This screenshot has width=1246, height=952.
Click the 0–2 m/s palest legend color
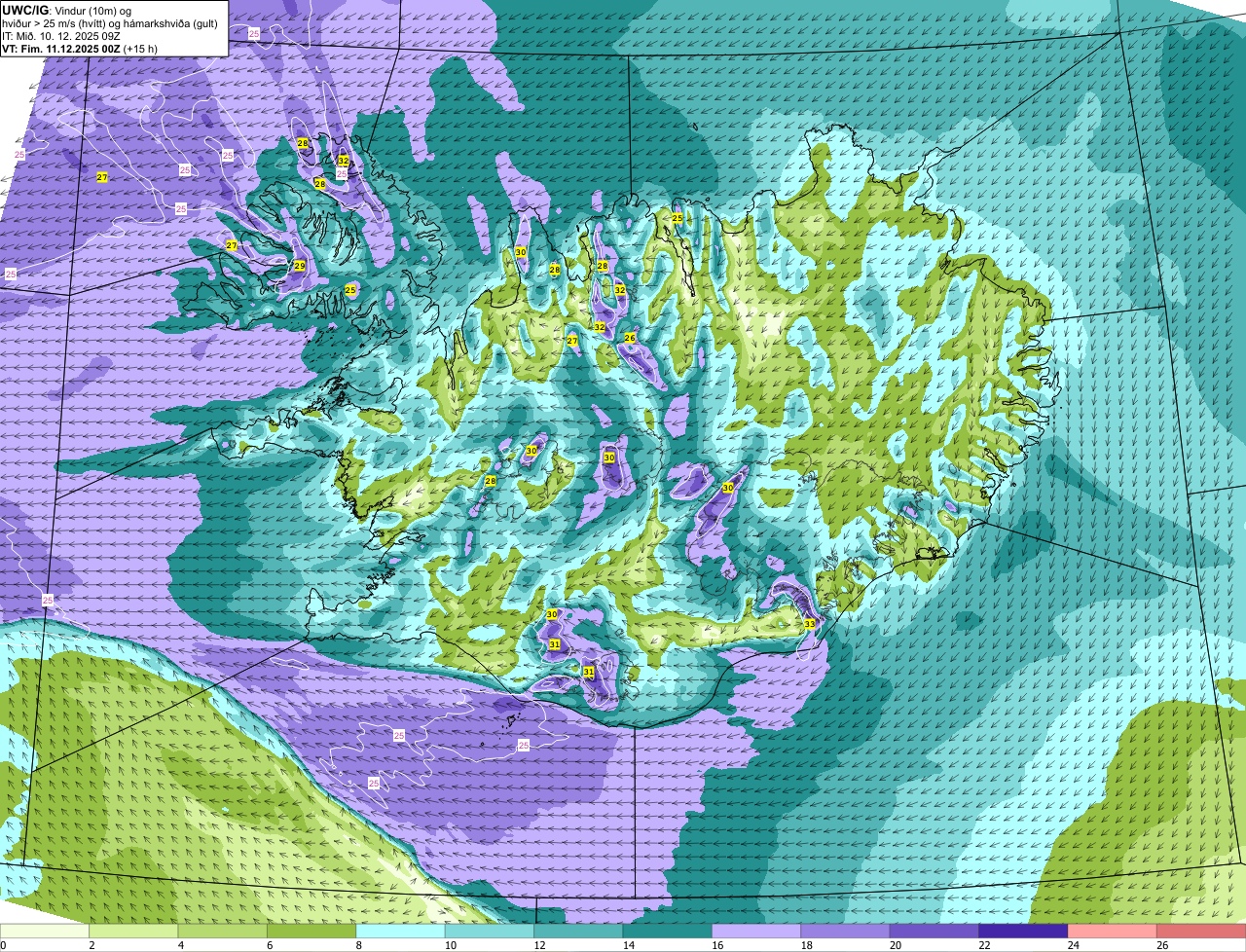tap(45, 931)
